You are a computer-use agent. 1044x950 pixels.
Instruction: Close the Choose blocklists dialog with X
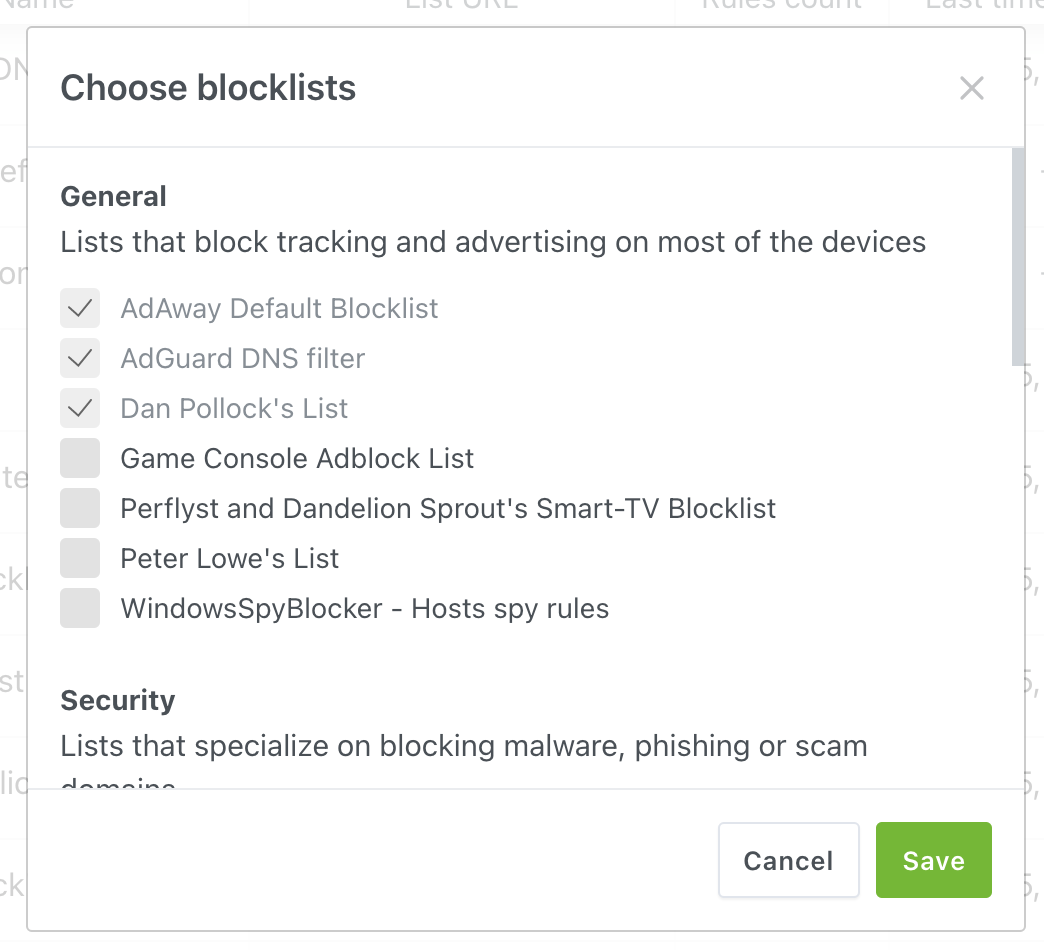point(972,88)
